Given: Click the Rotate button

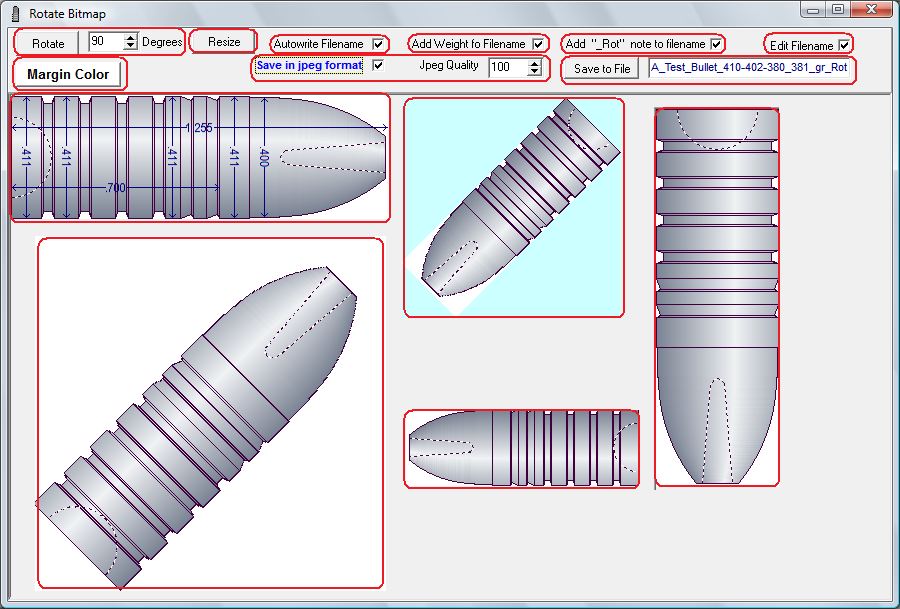Looking at the screenshot, I should coord(48,43).
